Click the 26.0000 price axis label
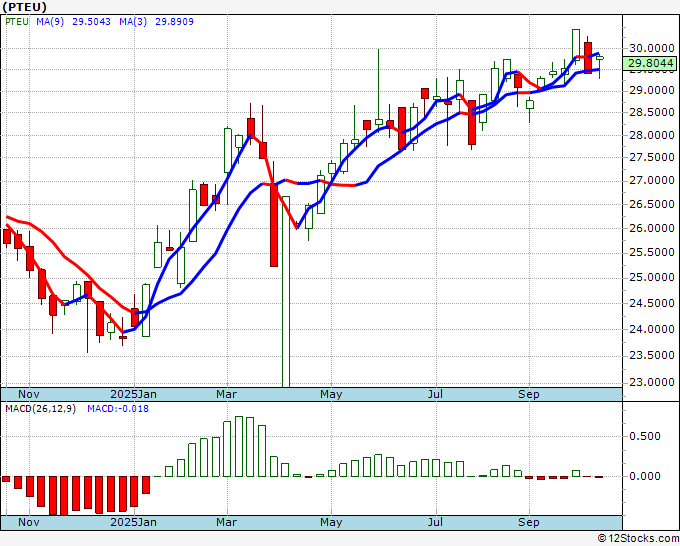 tap(652, 228)
